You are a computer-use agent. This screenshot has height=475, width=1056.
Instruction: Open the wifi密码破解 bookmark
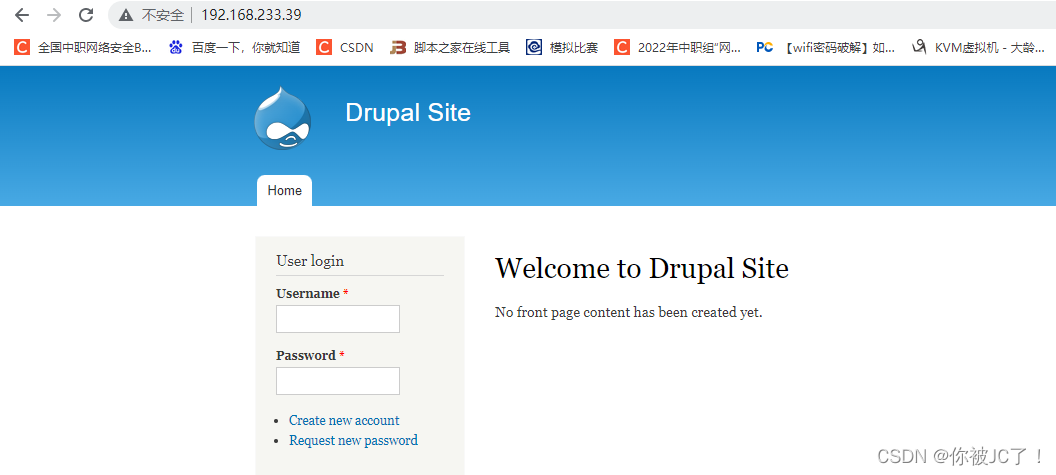(826, 47)
